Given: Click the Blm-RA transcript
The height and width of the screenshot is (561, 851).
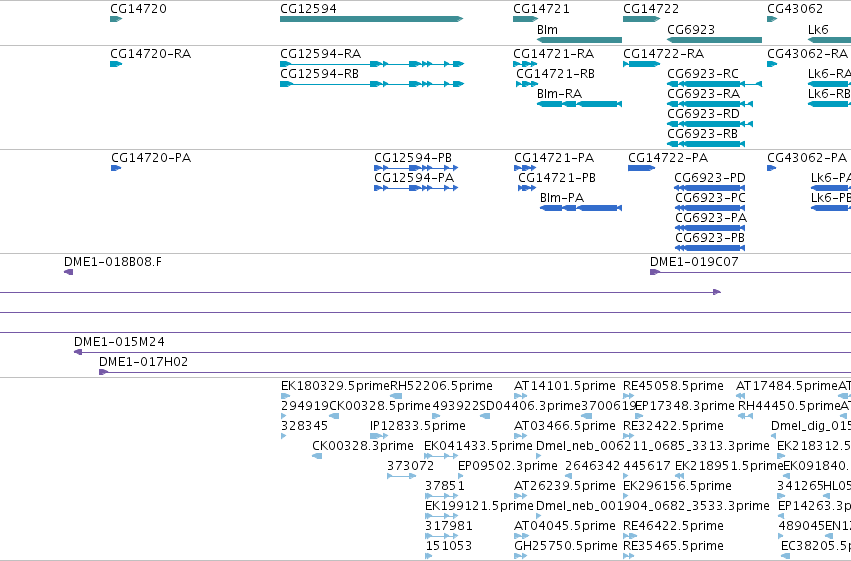Looking at the screenshot, I should pos(579,104).
